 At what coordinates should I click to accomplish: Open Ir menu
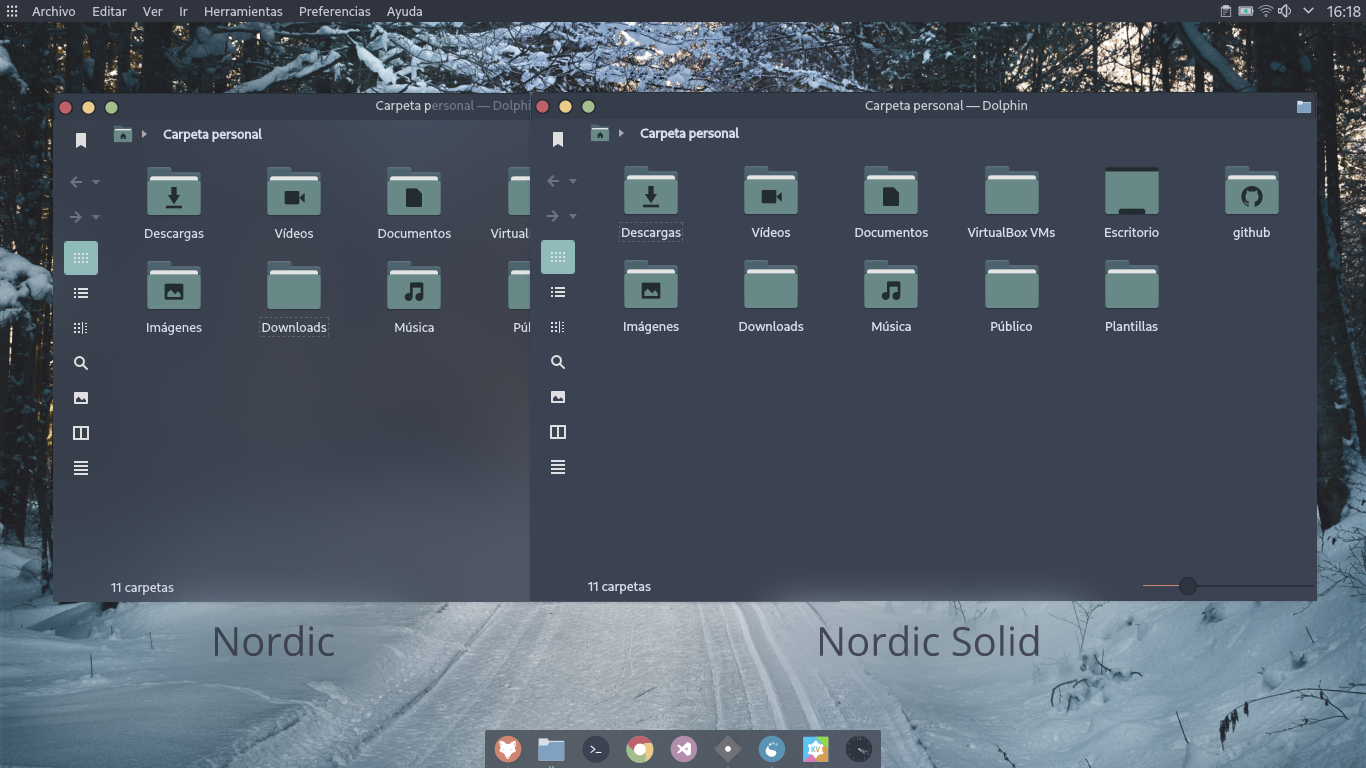click(183, 11)
